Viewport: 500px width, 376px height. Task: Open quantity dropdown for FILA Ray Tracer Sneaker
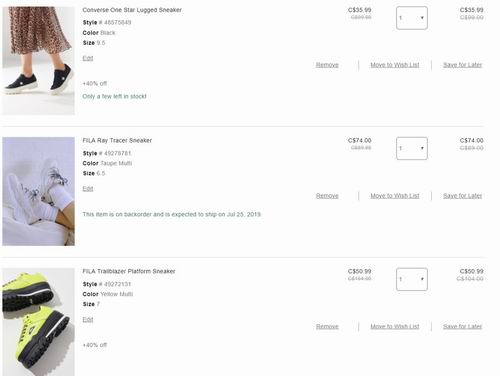412,148
